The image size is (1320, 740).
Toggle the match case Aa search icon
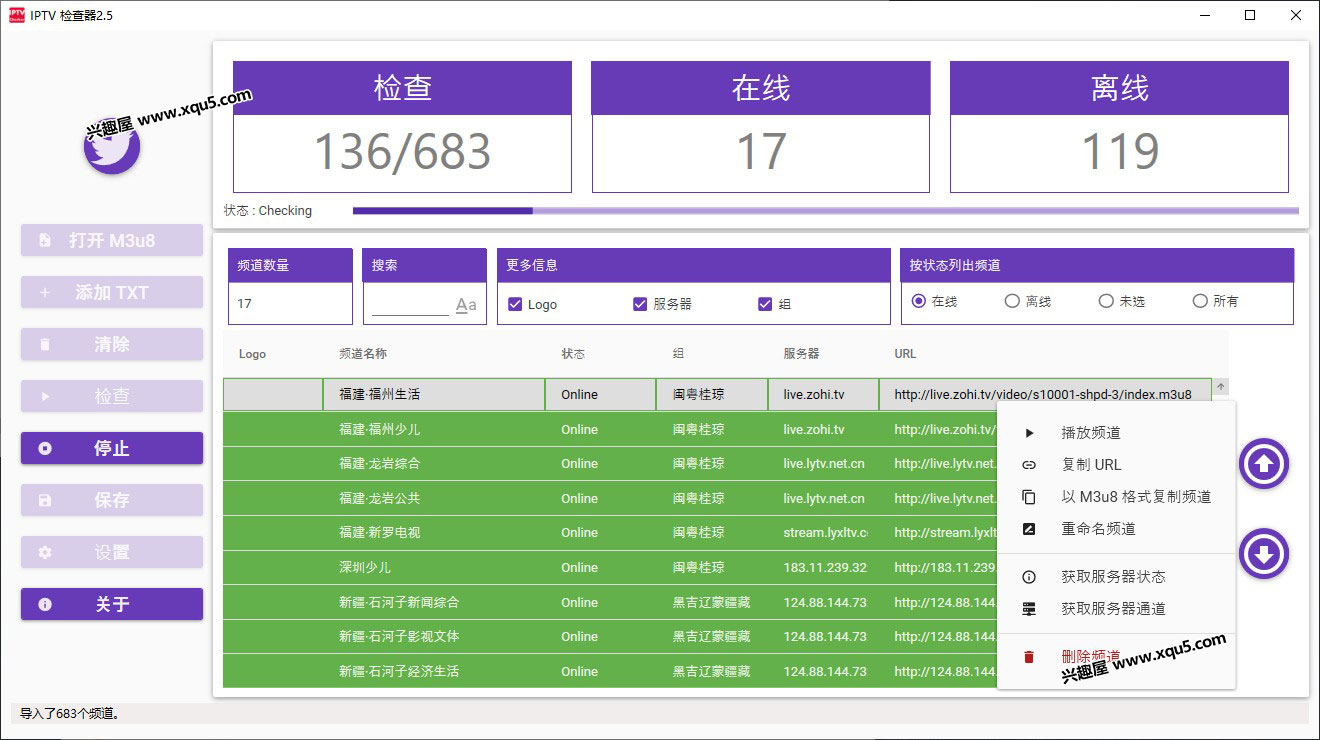466,305
